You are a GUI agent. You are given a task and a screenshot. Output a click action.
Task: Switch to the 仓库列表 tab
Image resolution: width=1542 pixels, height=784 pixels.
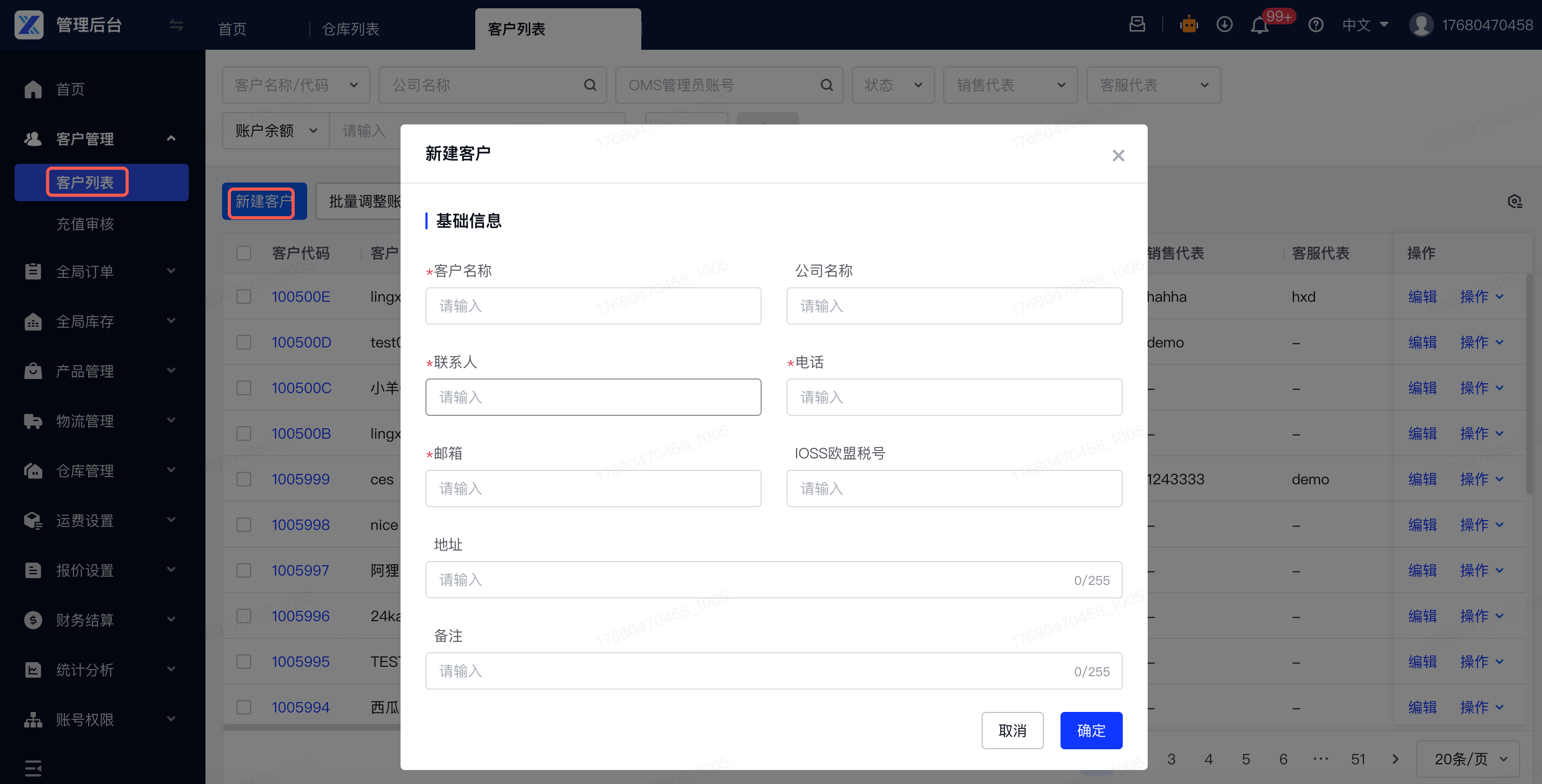[x=350, y=29]
